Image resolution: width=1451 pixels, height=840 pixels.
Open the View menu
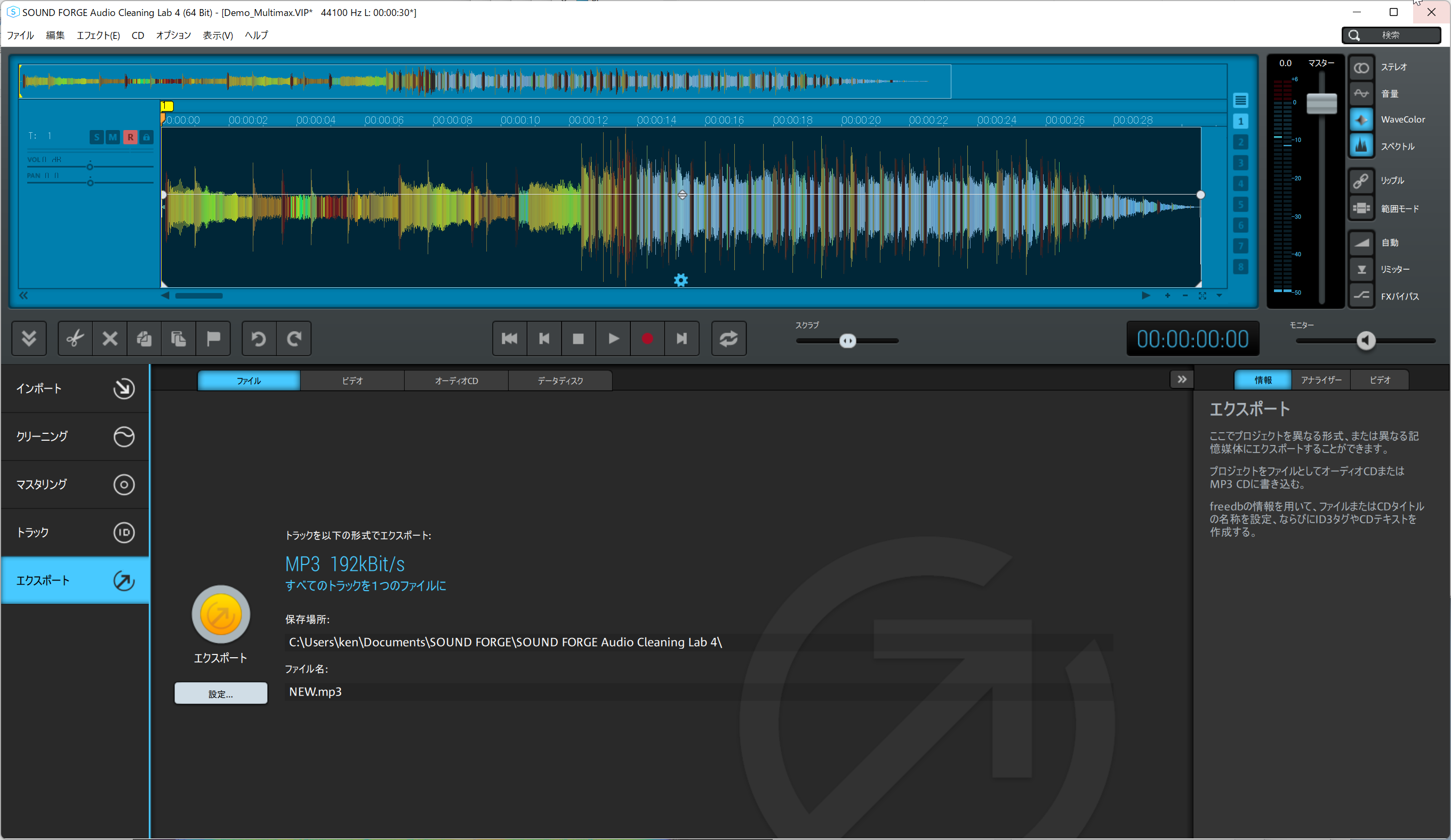218,35
